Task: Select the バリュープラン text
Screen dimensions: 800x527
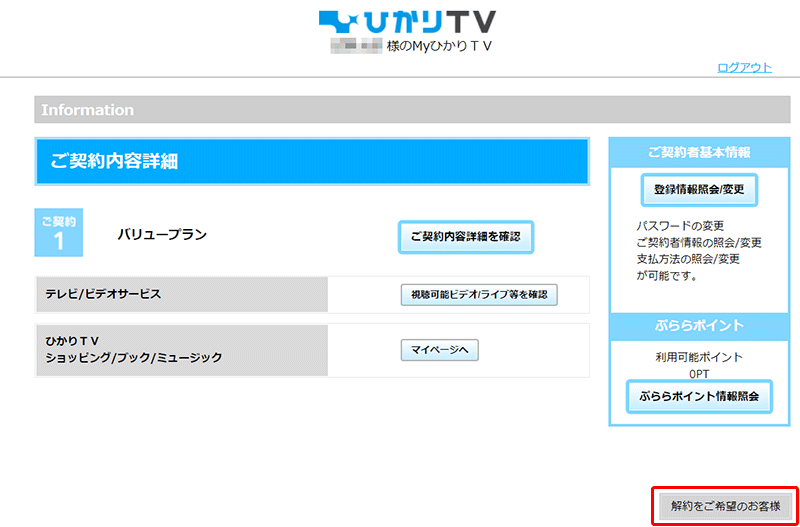Action: point(162,235)
